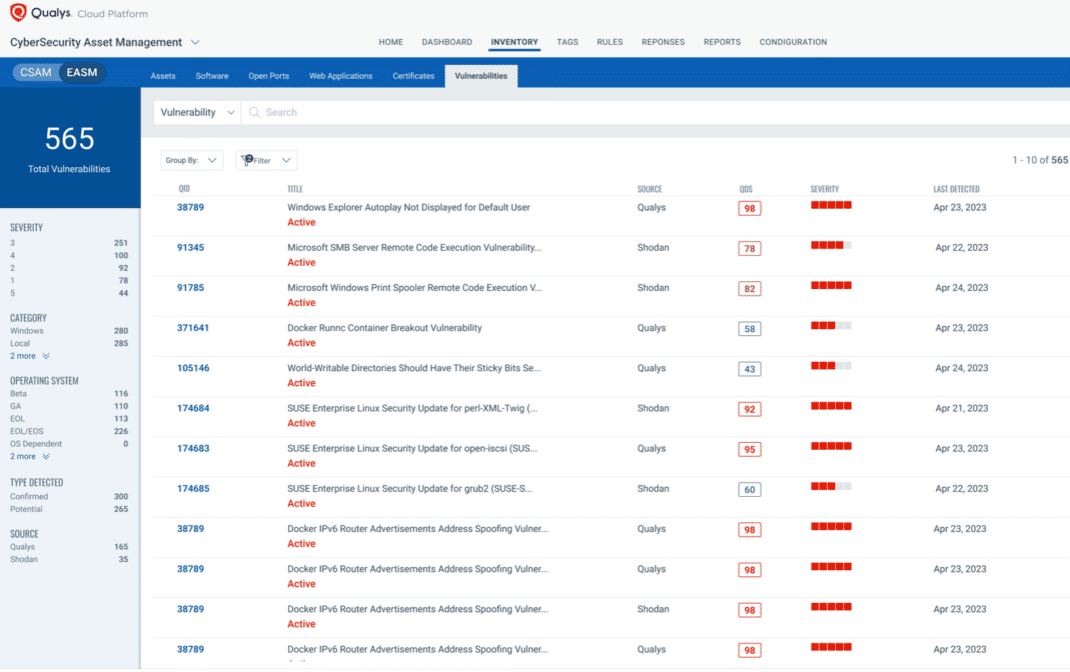
Task: Open vulnerability QID 91785
Action: click(x=191, y=287)
